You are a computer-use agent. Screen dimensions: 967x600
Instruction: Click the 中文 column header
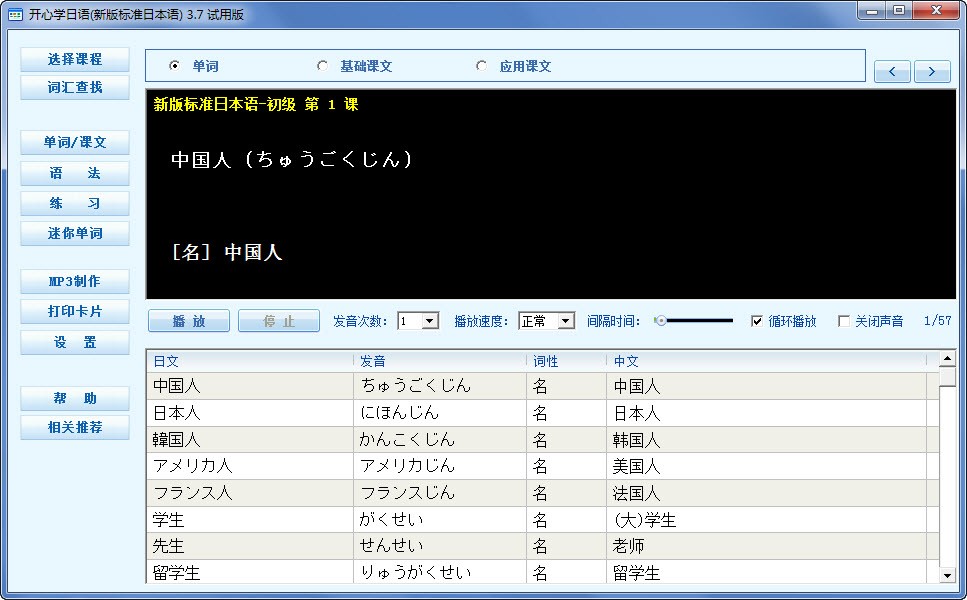point(767,361)
